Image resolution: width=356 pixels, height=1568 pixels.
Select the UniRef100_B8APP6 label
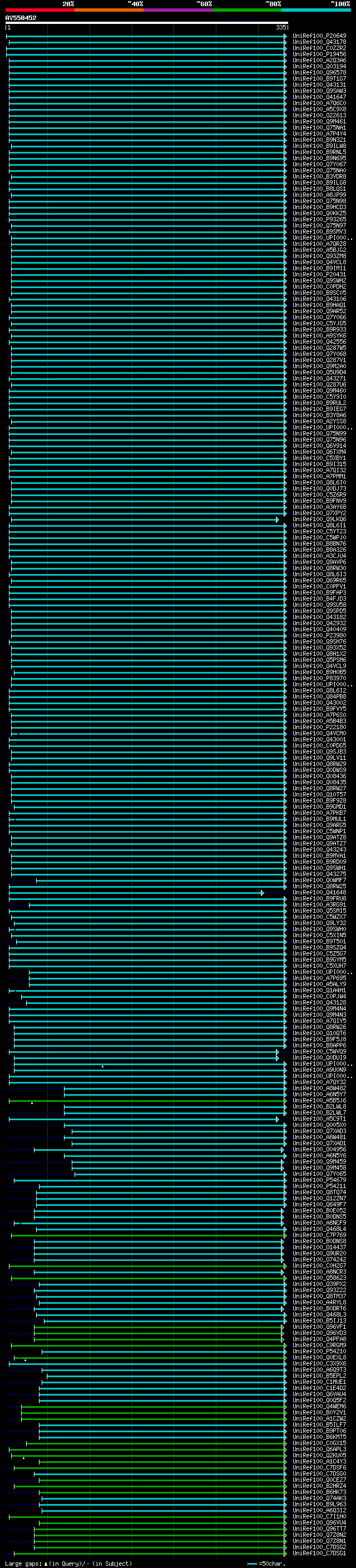pos(319,1045)
